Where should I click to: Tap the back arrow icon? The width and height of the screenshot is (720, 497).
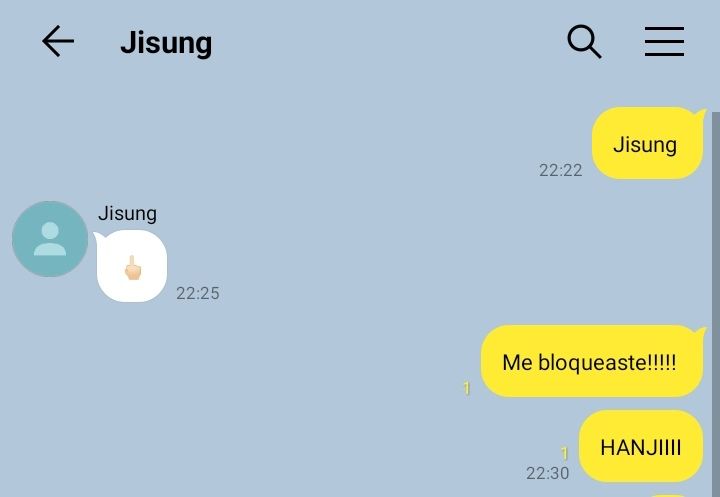(58, 41)
